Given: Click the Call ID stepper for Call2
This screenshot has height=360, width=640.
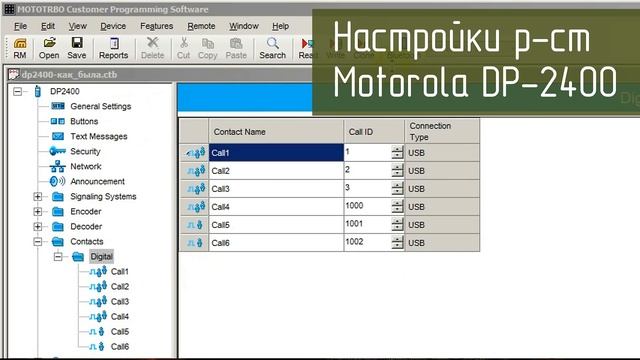Looking at the screenshot, I should click(x=397, y=170).
